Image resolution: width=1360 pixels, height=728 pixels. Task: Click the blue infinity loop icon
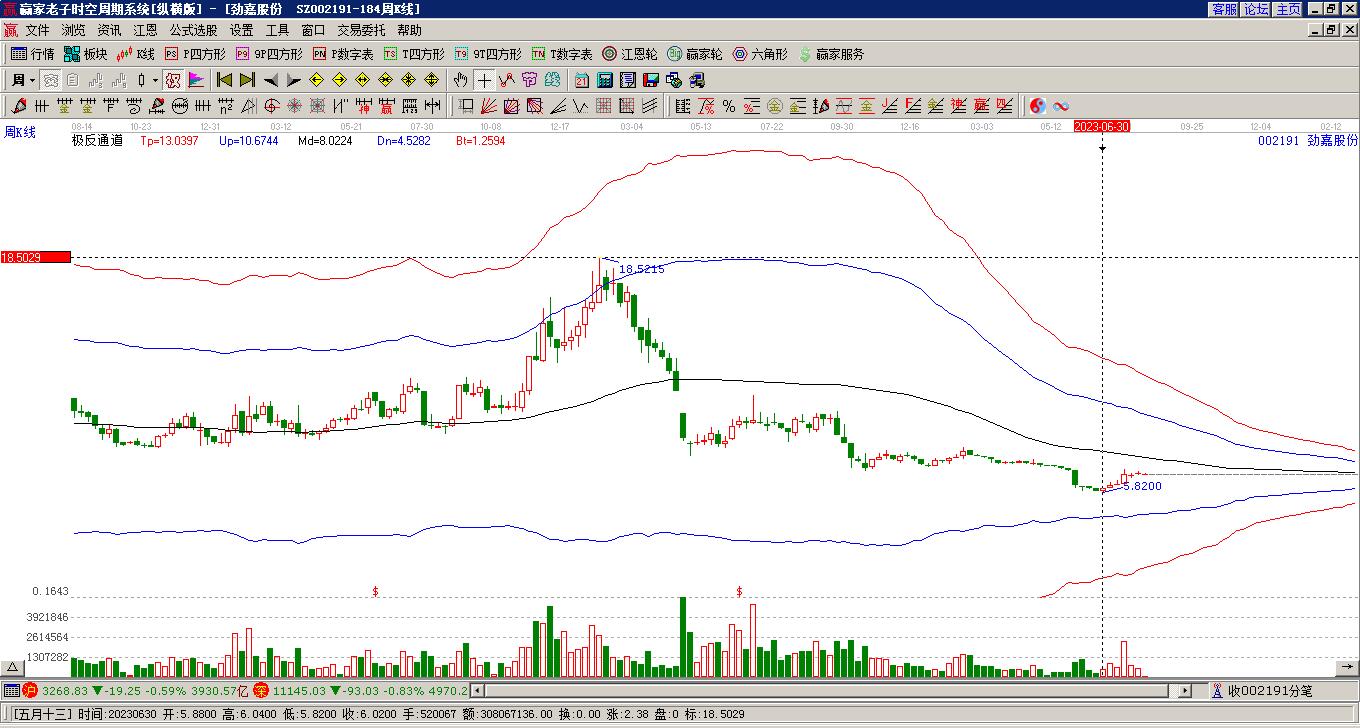(x=1061, y=106)
